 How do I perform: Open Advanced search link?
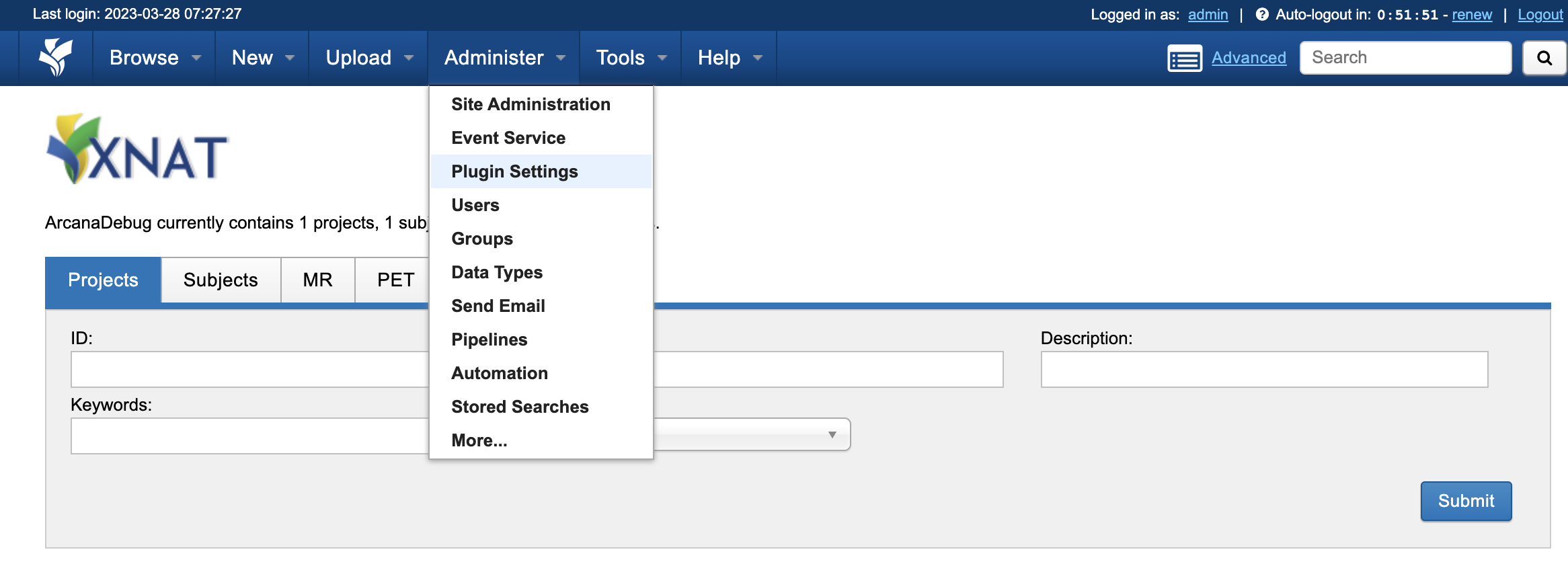pos(1249,58)
